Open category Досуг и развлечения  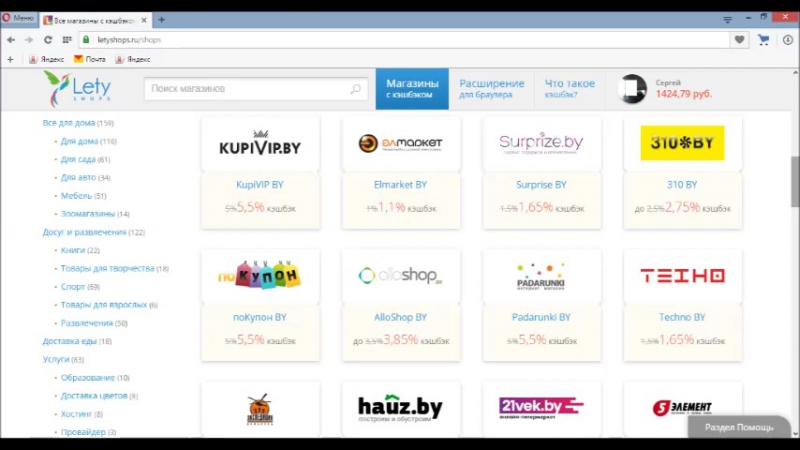click(84, 232)
